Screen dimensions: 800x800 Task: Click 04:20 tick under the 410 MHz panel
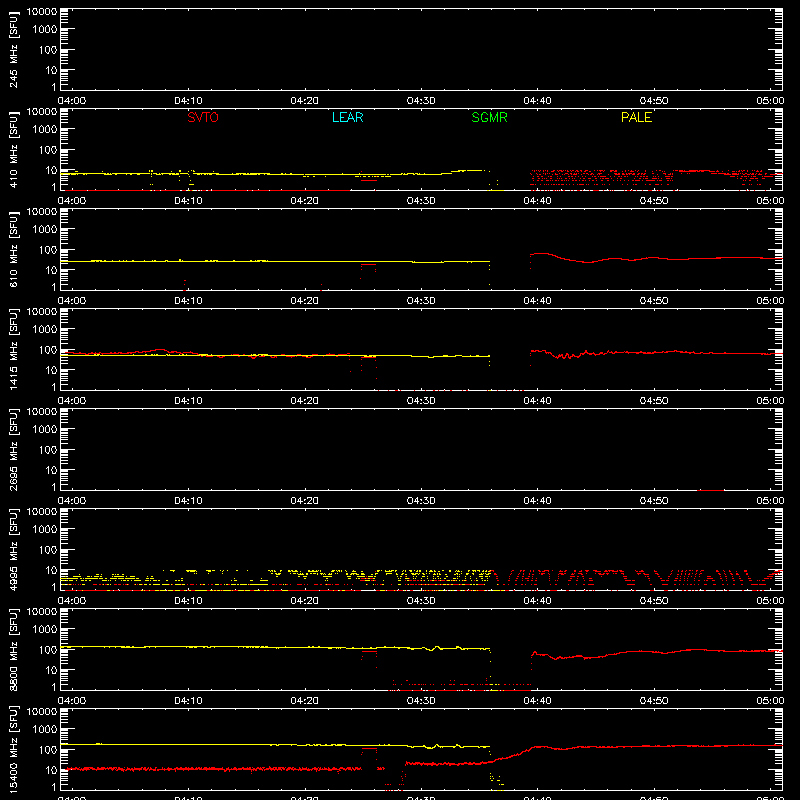click(x=305, y=201)
